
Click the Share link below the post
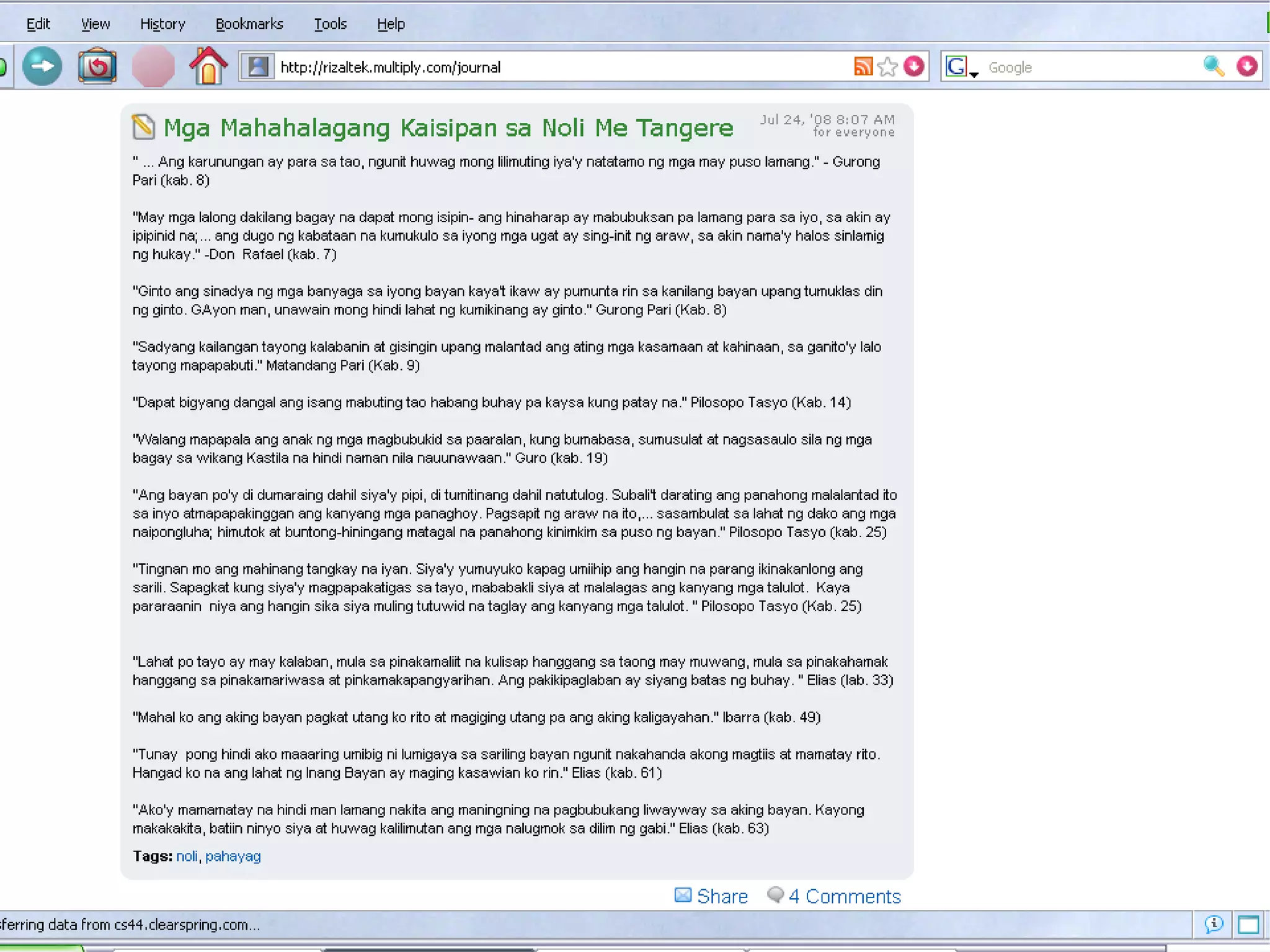pyautogui.click(x=722, y=896)
